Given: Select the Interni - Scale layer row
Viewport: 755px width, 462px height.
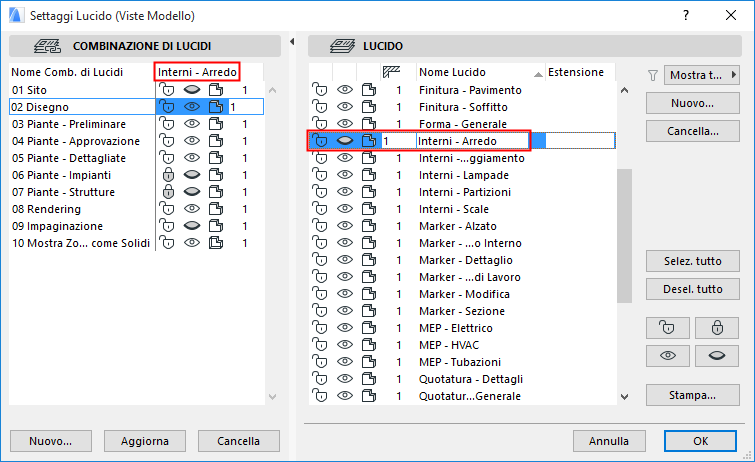Looking at the screenshot, I should [469, 209].
